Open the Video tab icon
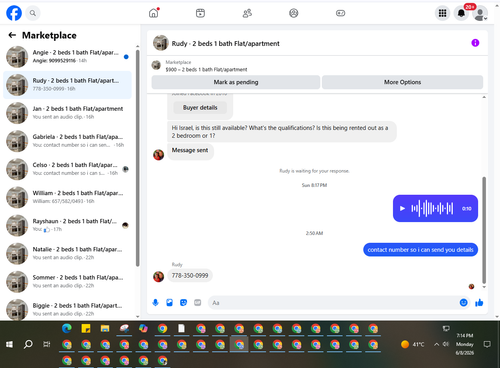 pos(200,13)
